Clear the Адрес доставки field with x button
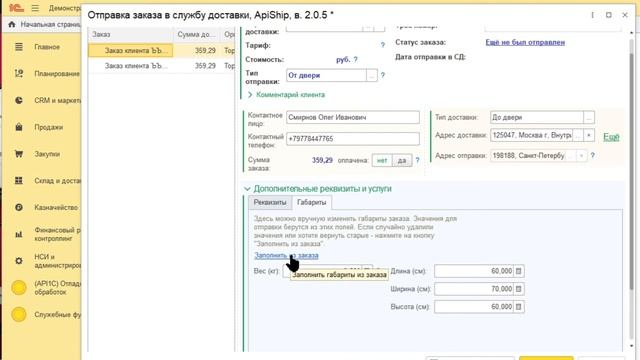Viewport: 640px width, 360px height. (x=589, y=135)
